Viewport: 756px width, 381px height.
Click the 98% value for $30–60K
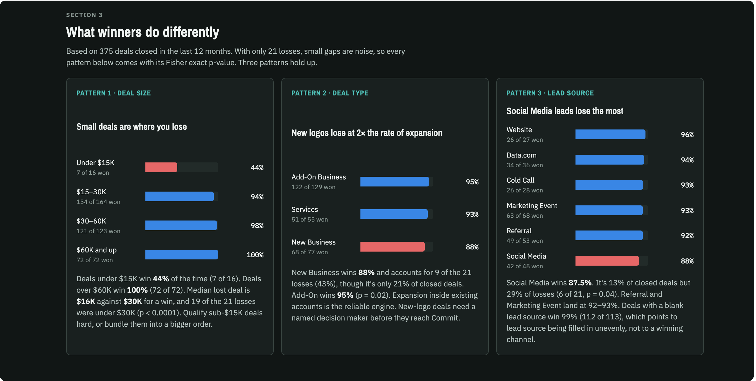click(257, 225)
